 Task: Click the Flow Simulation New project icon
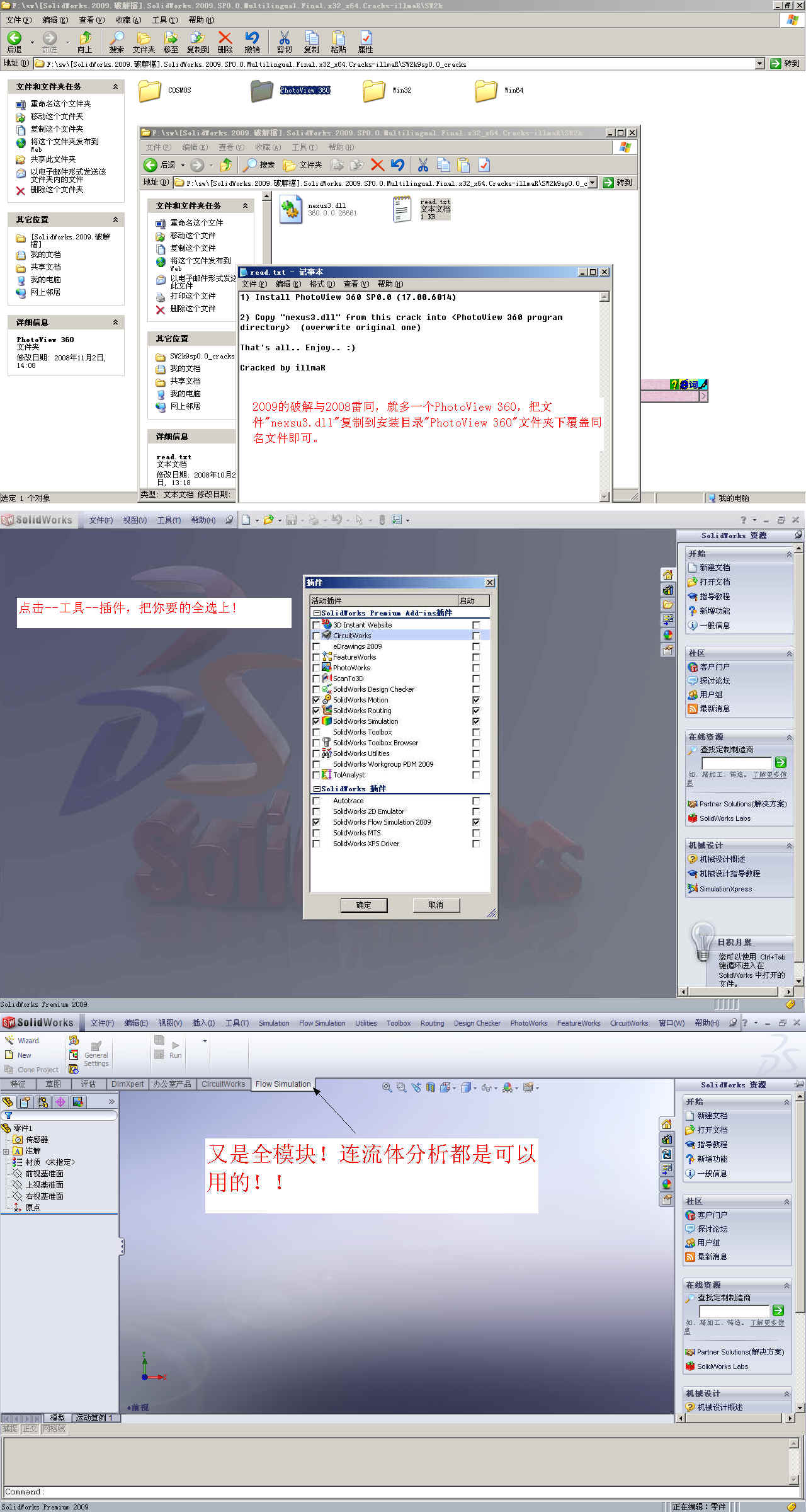click(x=18, y=1055)
